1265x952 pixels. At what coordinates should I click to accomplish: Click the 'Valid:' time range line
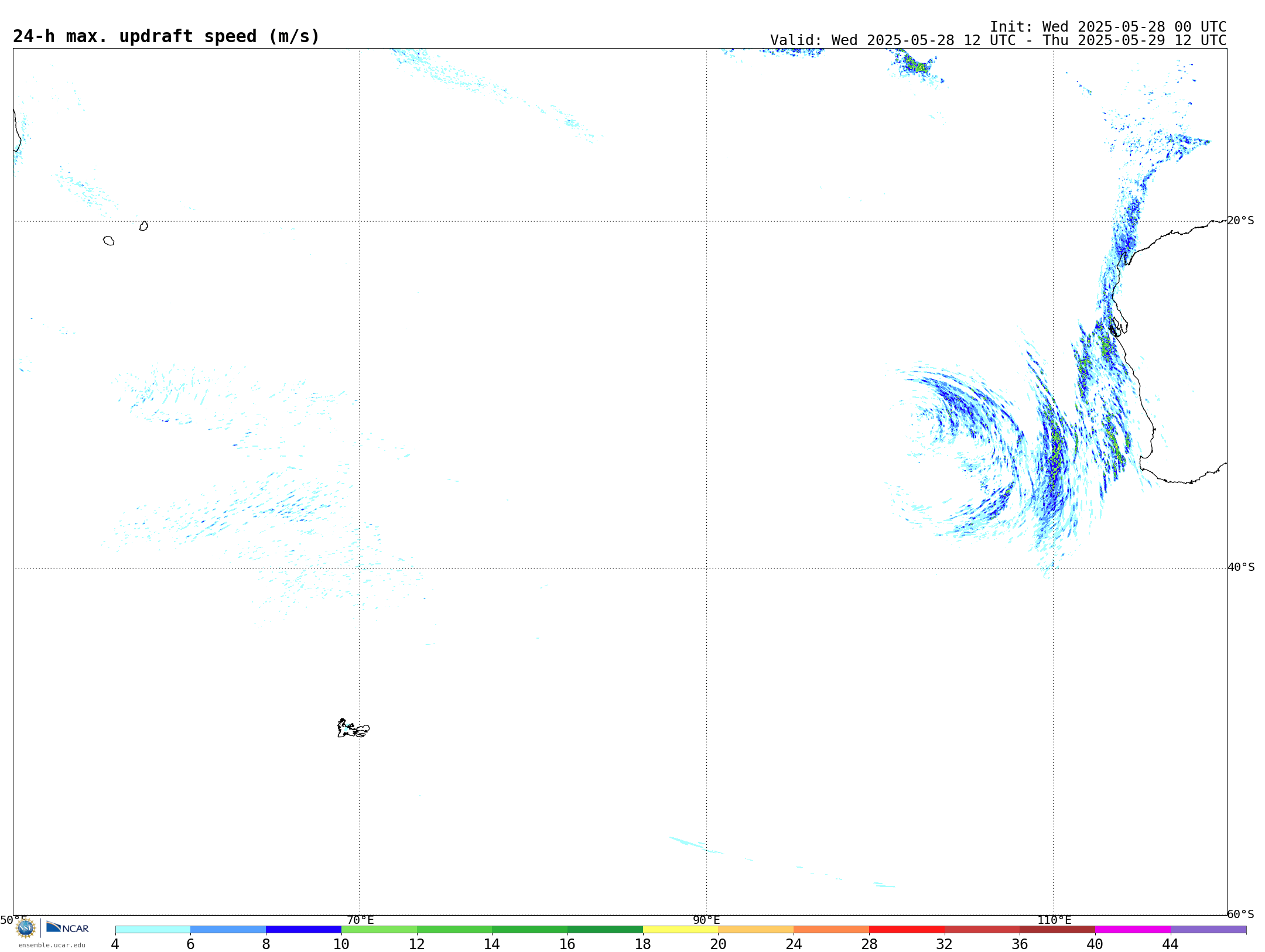(998, 40)
